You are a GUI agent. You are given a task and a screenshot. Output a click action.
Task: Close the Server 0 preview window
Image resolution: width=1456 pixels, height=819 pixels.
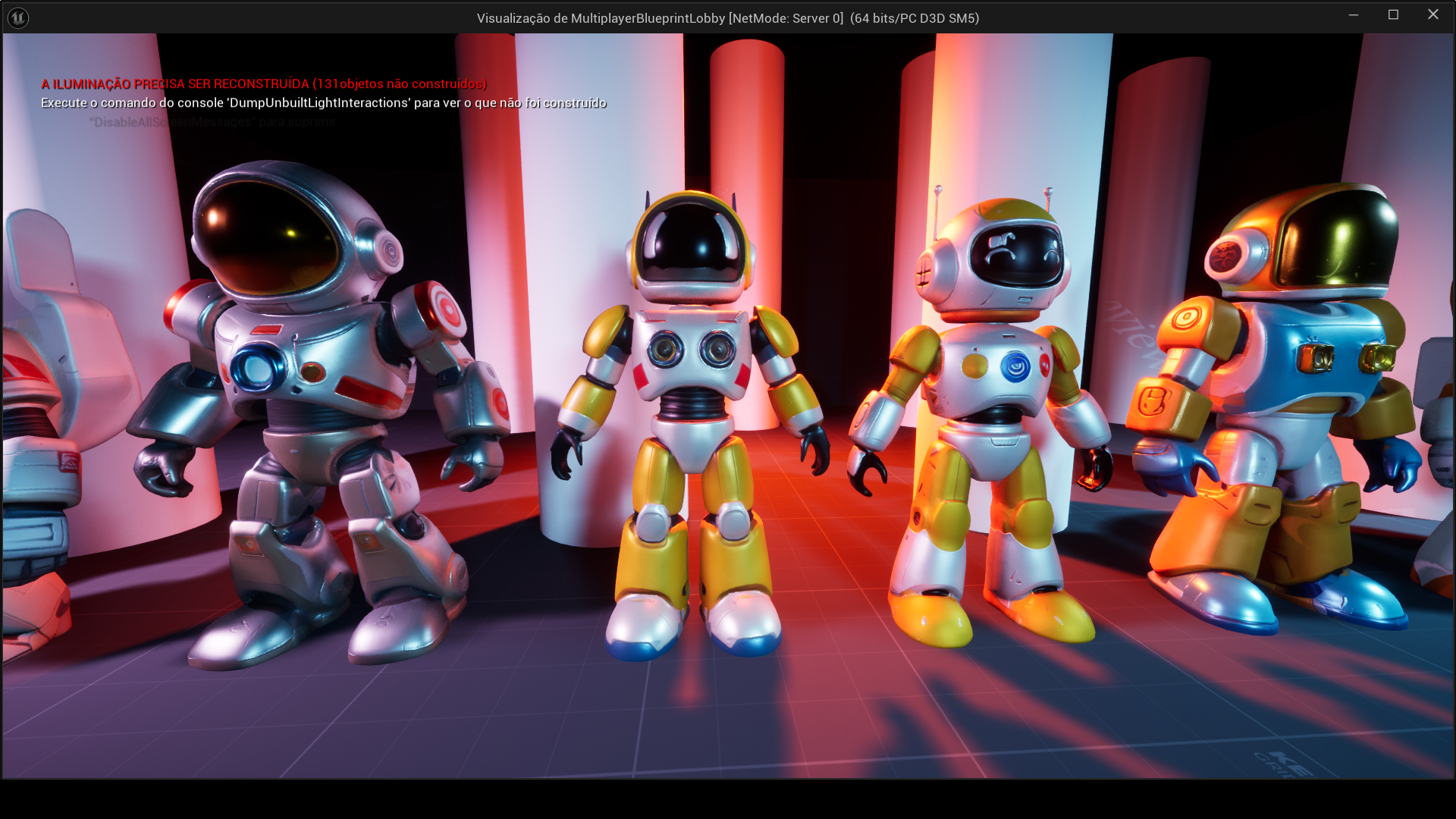pyautogui.click(x=1432, y=15)
